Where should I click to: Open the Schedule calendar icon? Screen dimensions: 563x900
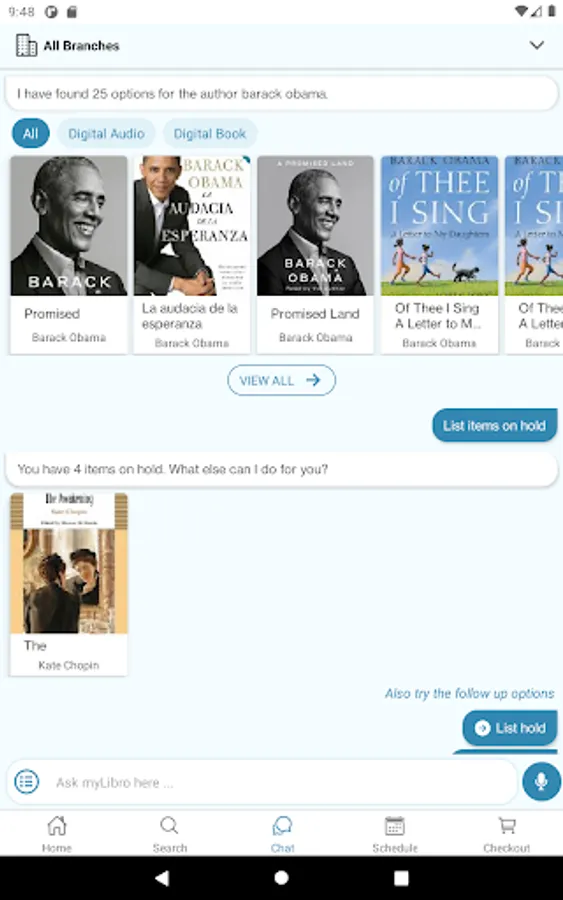[x=394, y=826]
